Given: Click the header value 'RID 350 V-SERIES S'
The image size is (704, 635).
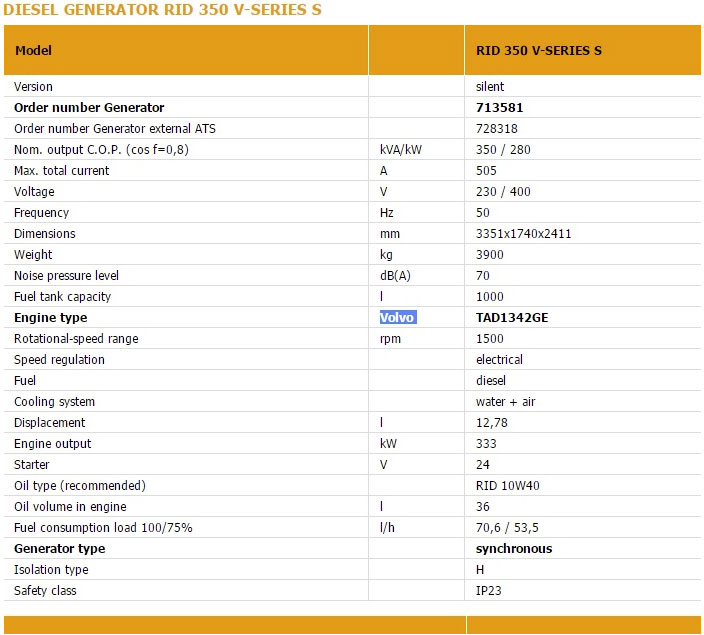Looking at the screenshot, I should pos(539,50).
